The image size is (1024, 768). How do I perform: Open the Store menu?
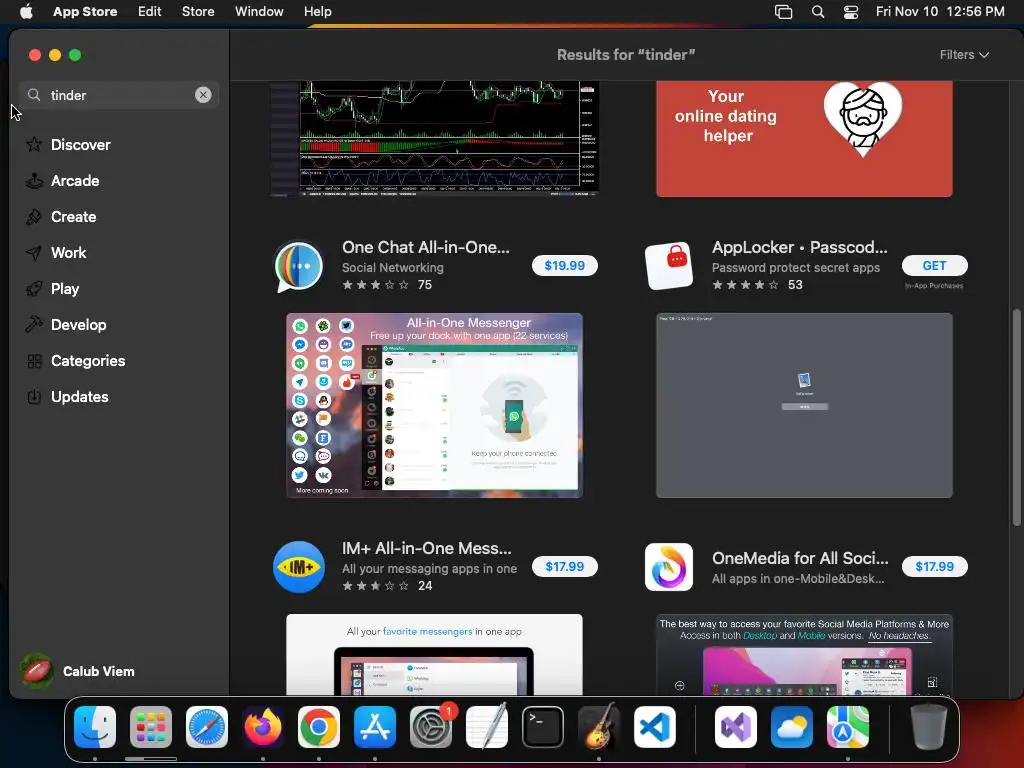[x=198, y=12]
